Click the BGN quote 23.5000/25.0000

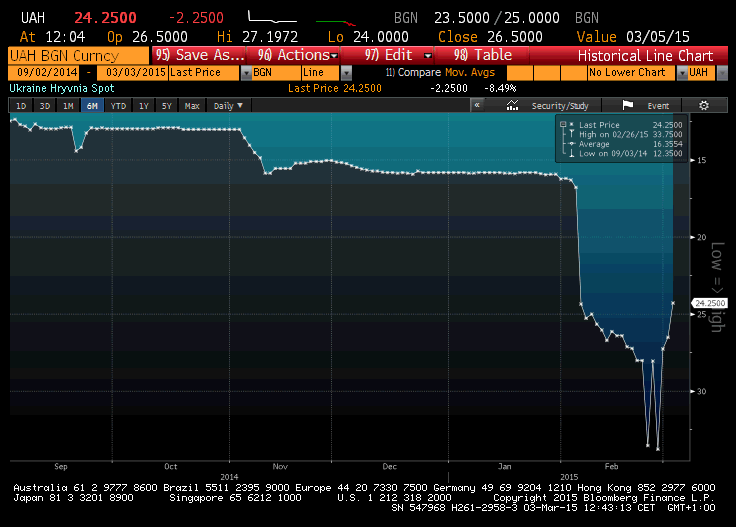pos(497,18)
